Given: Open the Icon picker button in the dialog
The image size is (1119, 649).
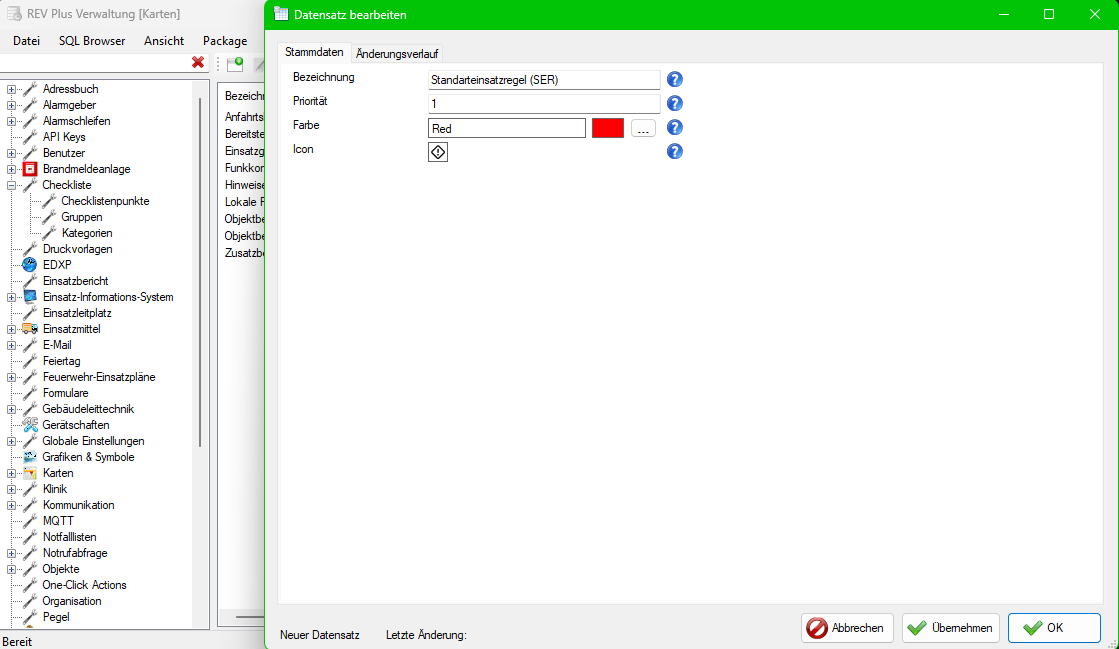Looking at the screenshot, I should point(437,151).
